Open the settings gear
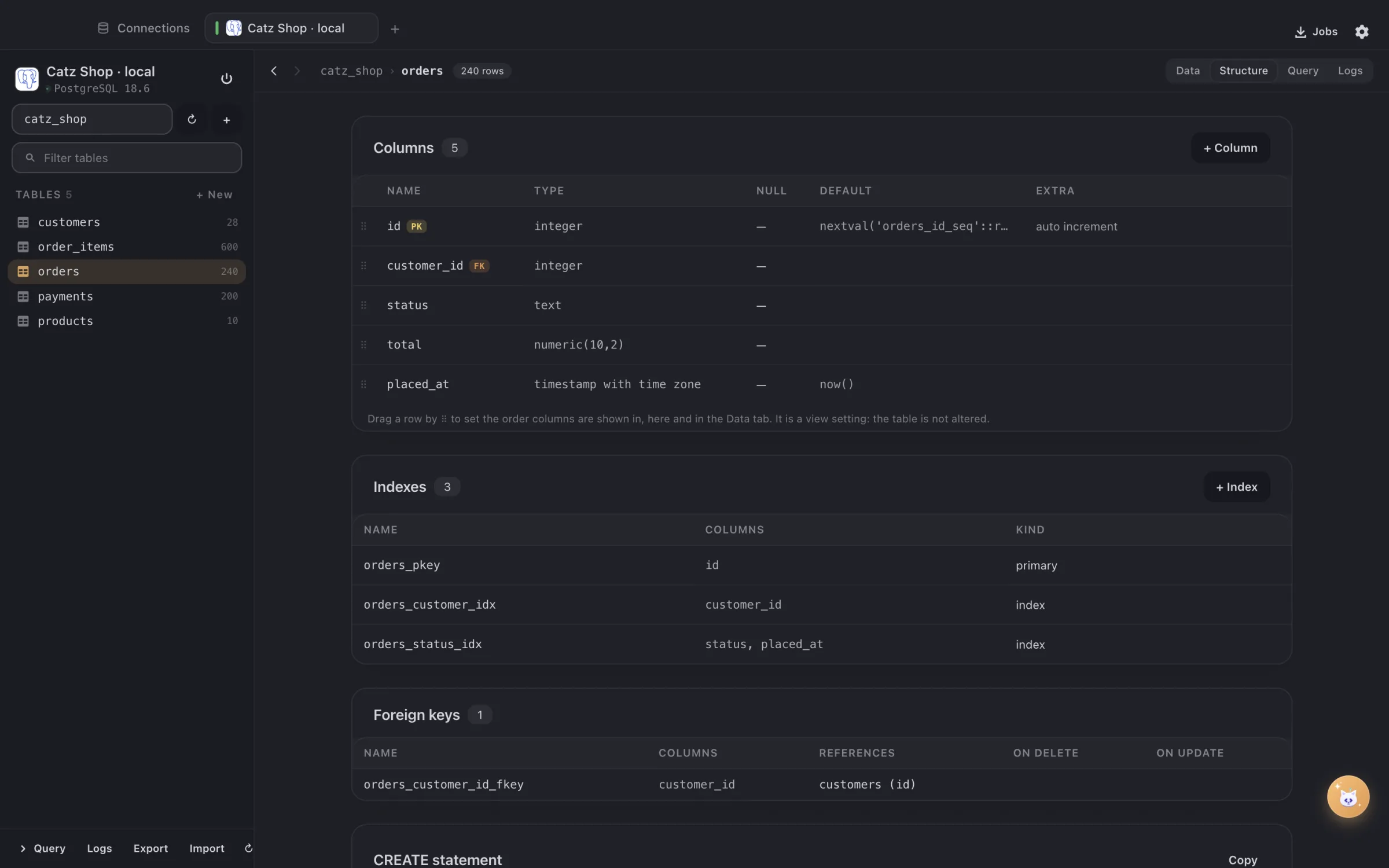 click(x=1362, y=32)
